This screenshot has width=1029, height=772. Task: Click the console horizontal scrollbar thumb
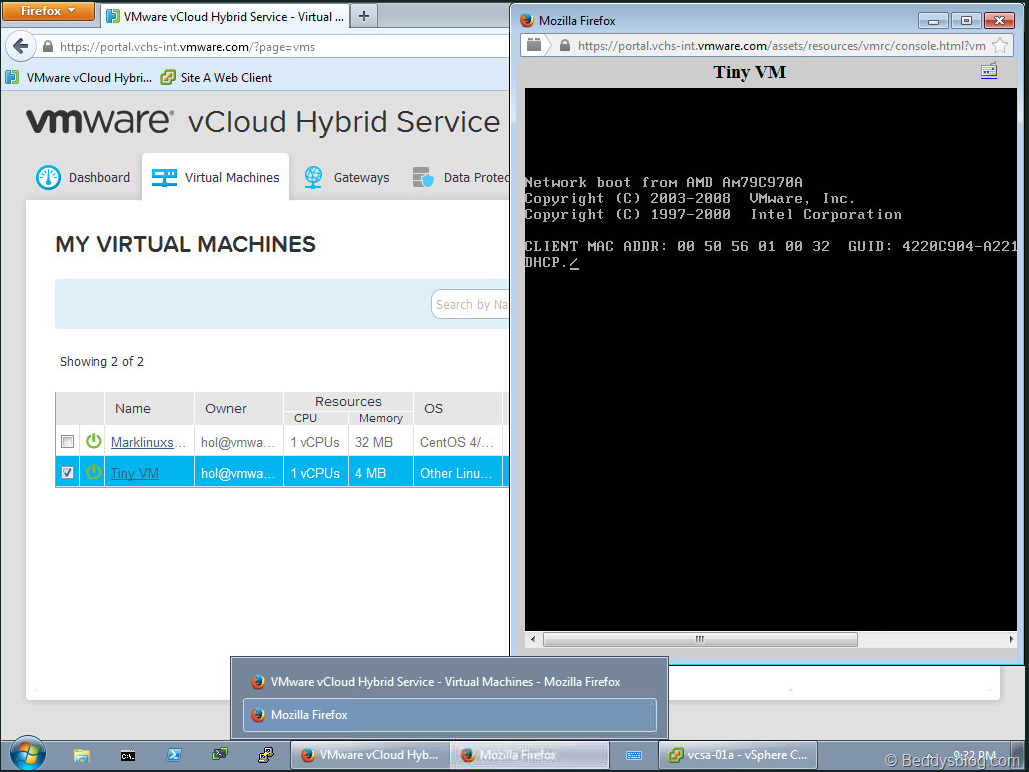click(x=700, y=639)
